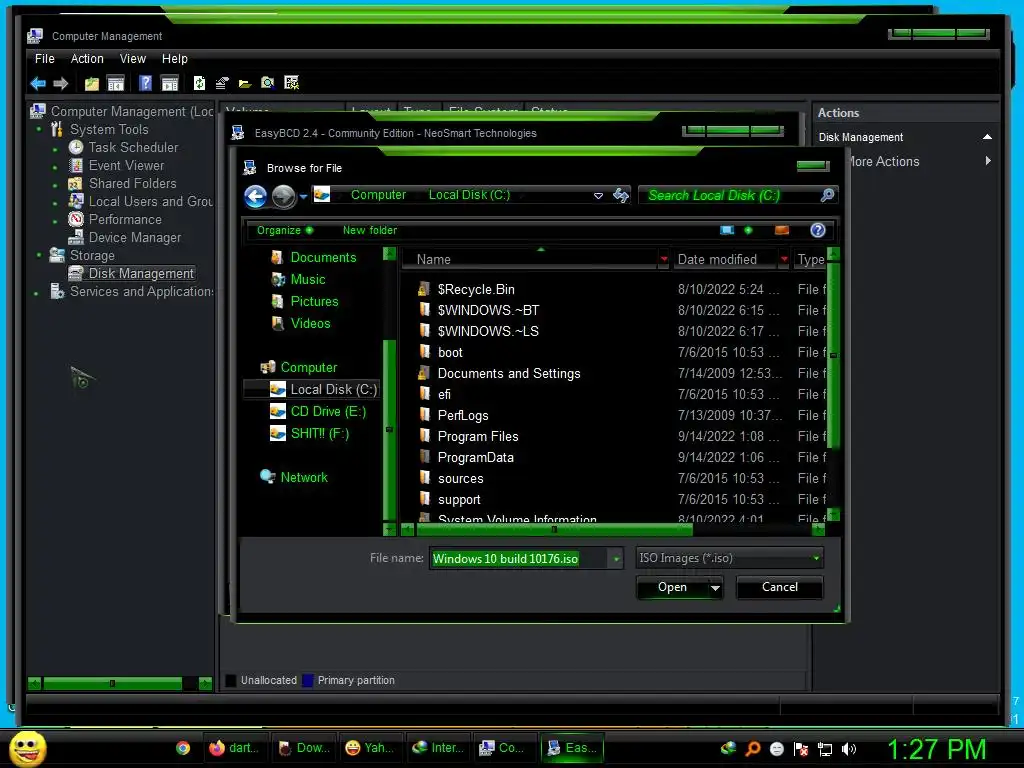Click Documents library in the navigation pane

pyautogui.click(x=323, y=257)
